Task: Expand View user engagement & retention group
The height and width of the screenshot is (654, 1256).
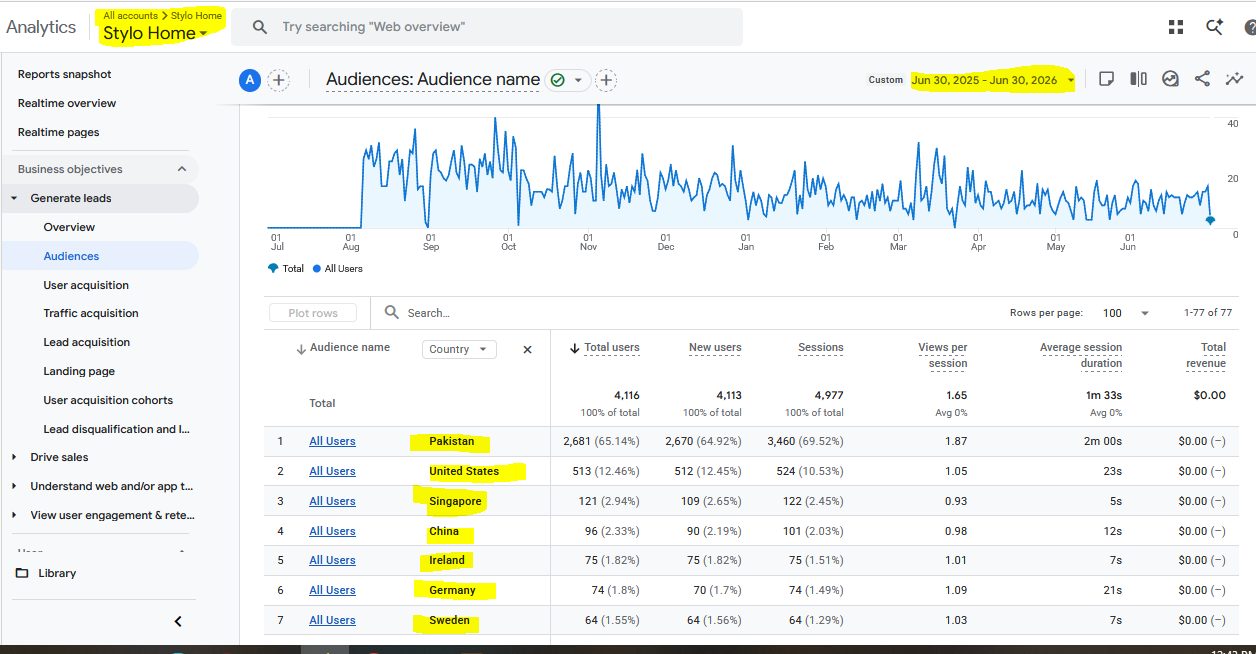Action: (14, 515)
